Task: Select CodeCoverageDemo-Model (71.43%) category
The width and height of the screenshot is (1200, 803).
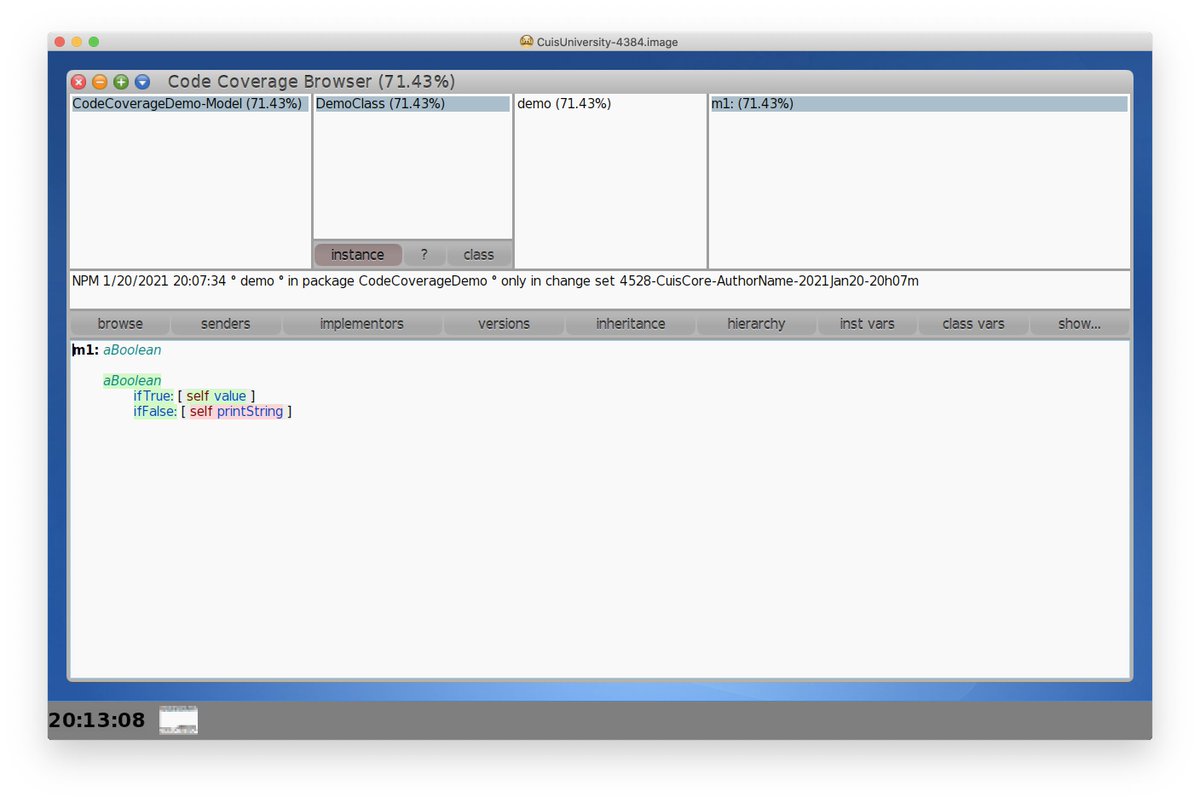Action: [x=190, y=104]
